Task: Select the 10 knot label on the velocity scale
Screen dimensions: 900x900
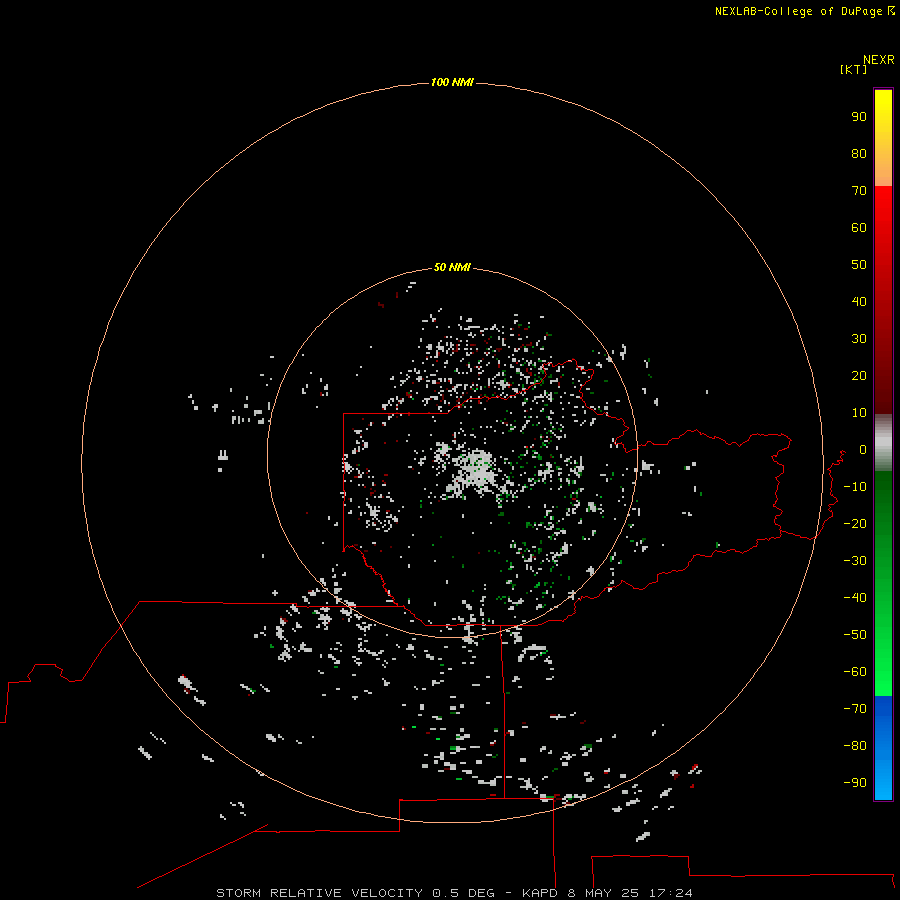Action: 859,413
